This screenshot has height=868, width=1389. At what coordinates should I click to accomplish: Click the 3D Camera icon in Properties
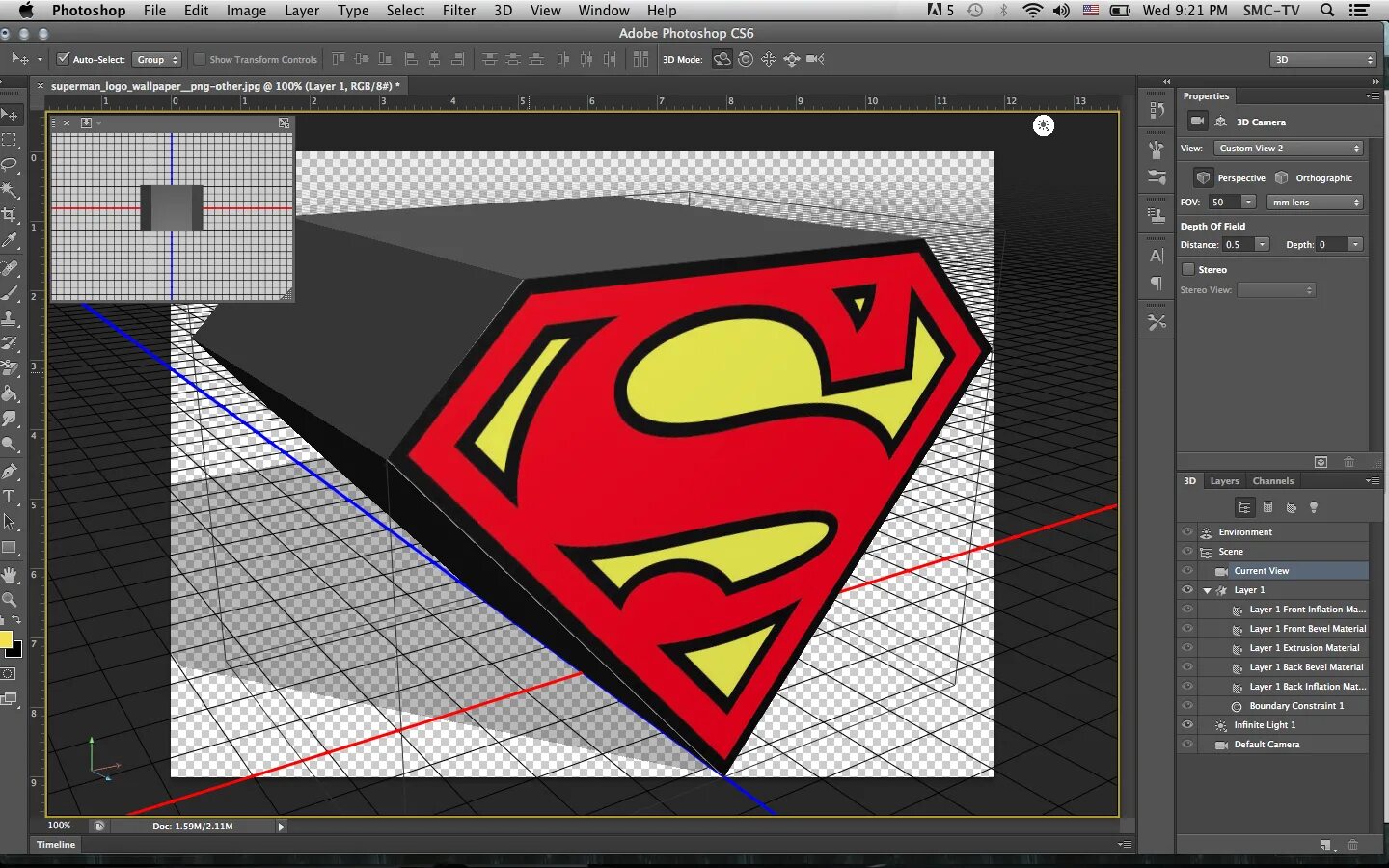tap(1197, 122)
